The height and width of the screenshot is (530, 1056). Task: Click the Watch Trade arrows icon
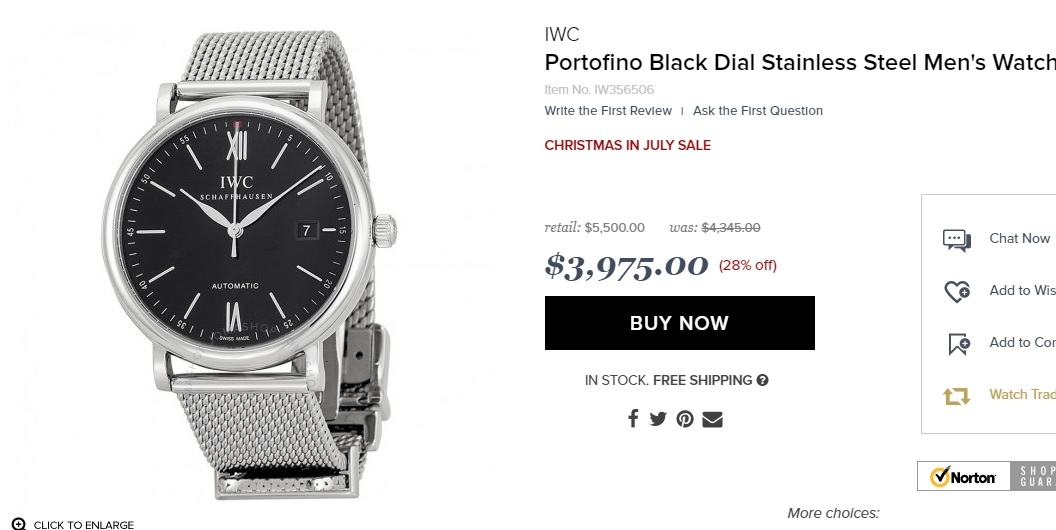tap(957, 396)
